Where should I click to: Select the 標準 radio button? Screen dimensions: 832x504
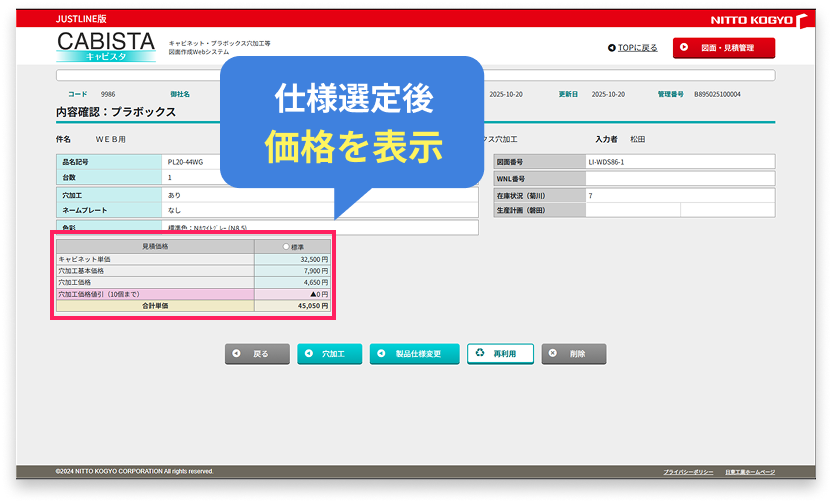[x=286, y=247]
